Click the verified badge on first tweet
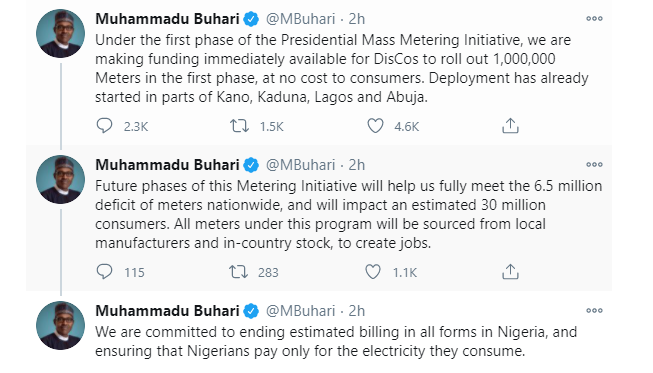Screen dimensions: 653x373 (251, 19)
